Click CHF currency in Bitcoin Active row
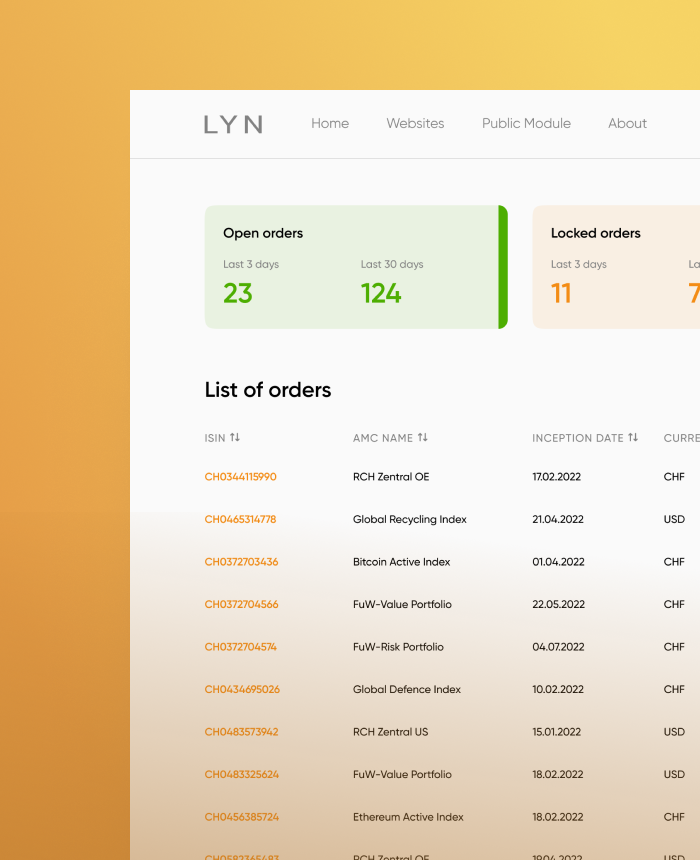 click(674, 562)
